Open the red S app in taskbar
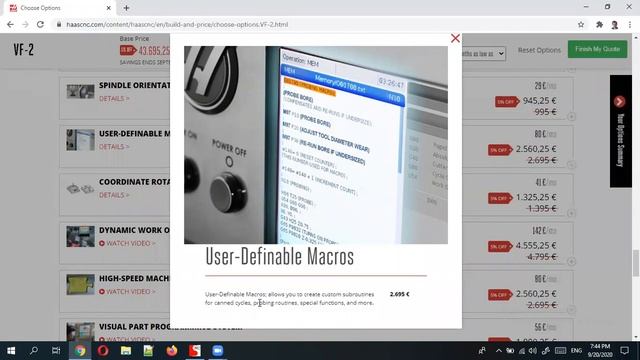This screenshot has height=360, width=640. coord(195,351)
